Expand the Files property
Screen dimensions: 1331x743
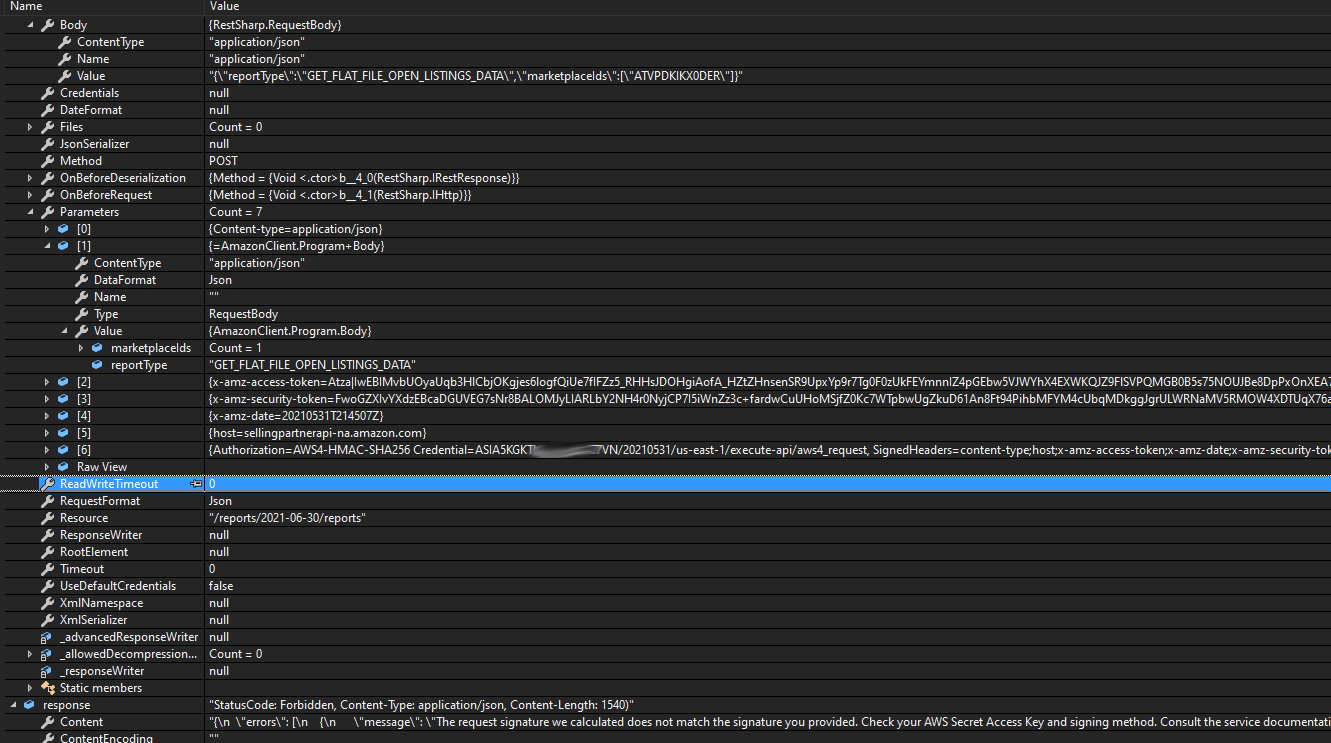click(x=30, y=127)
